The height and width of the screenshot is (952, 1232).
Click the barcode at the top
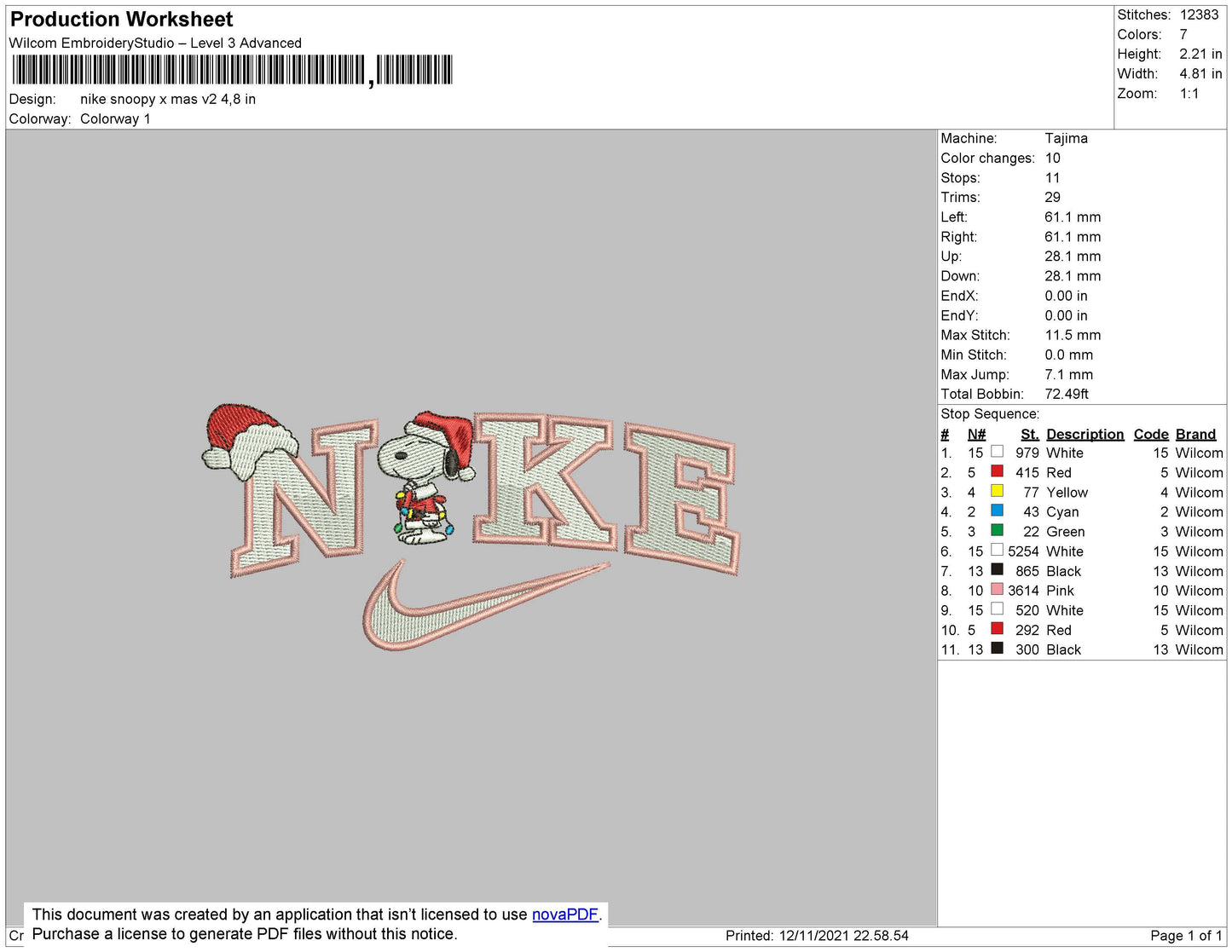click(x=232, y=70)
